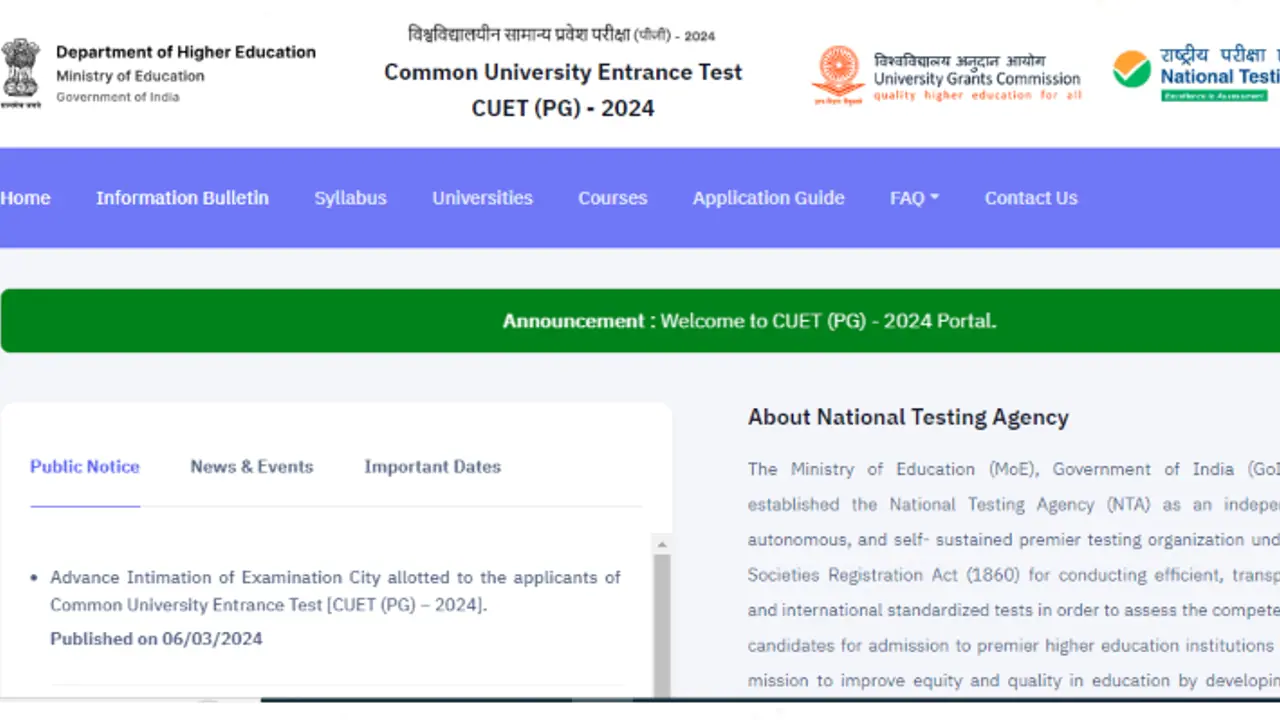1280x720 pixels.
Task: Select the University Grants Commission logo
Action: pos(838,74)
